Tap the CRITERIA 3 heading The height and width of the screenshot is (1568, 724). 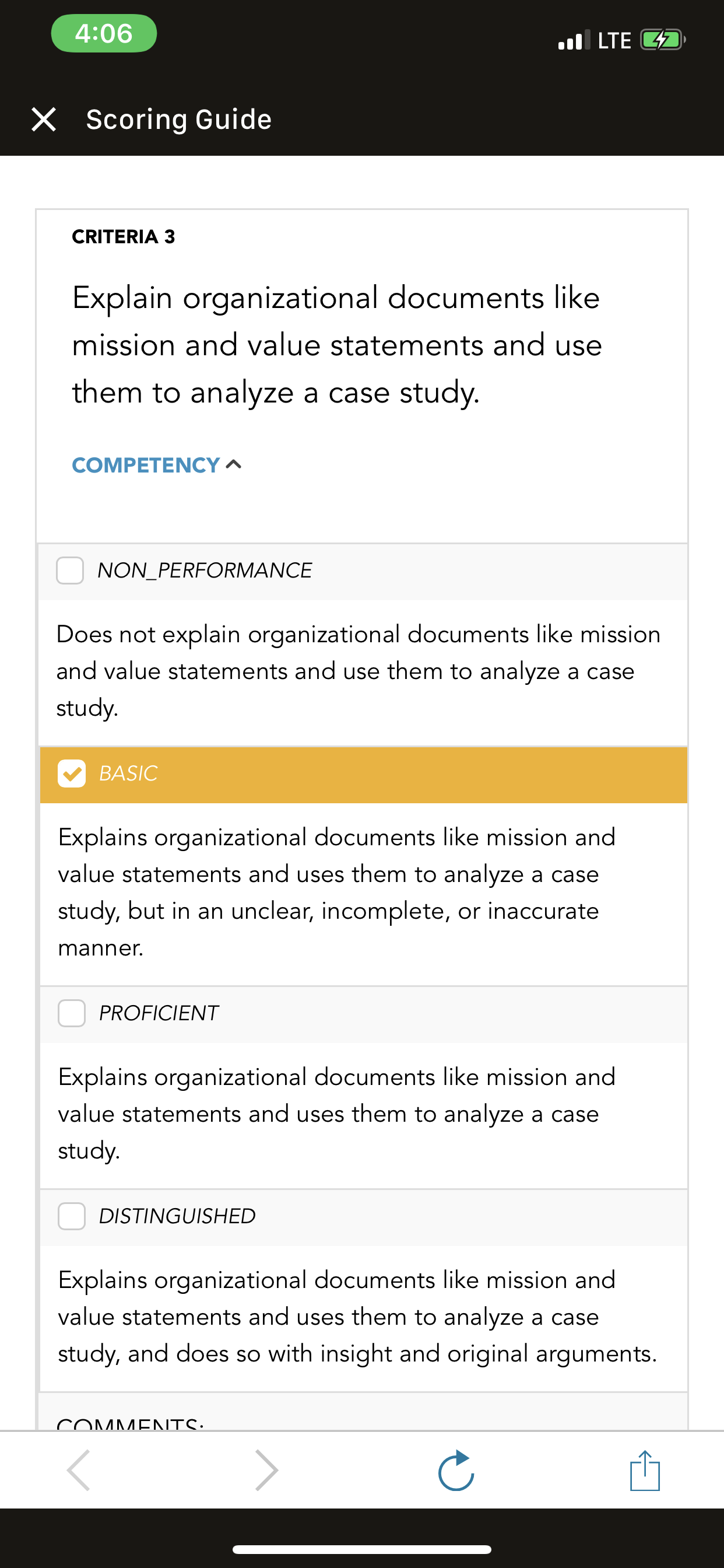(124, 236)
